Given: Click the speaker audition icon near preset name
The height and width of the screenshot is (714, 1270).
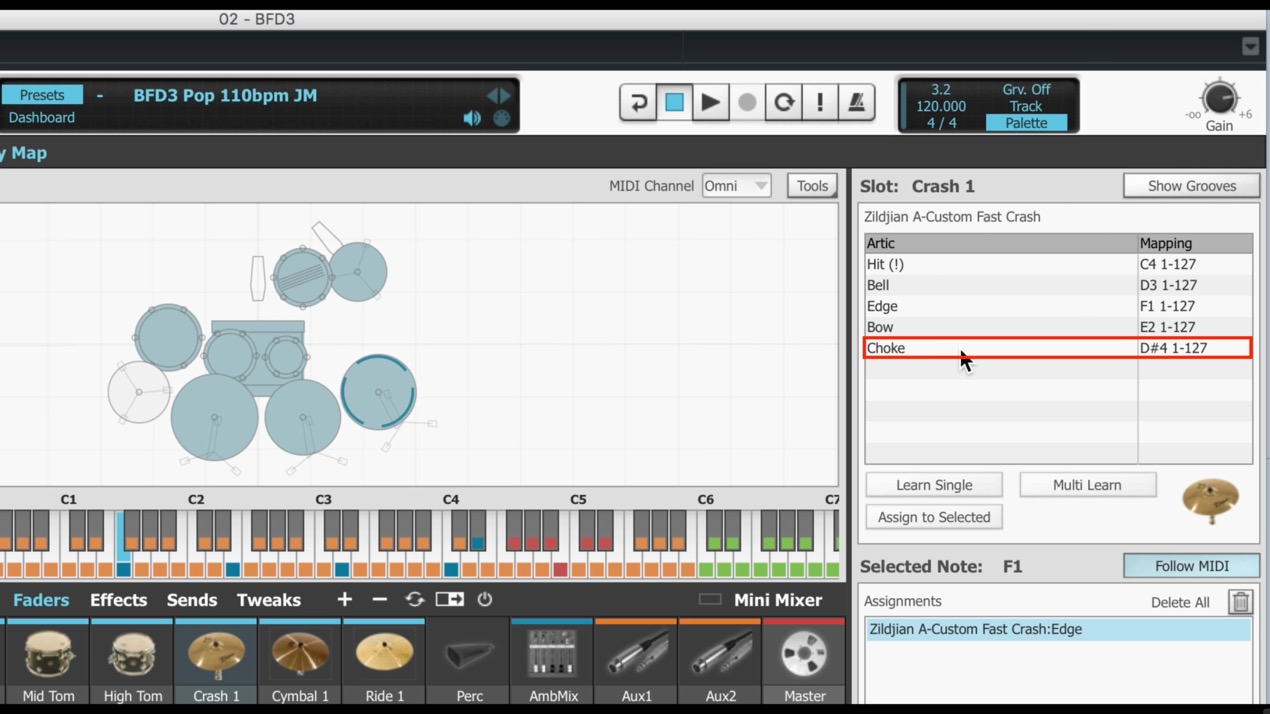Looking at the screenshot, I should click(x=472, y=118).
